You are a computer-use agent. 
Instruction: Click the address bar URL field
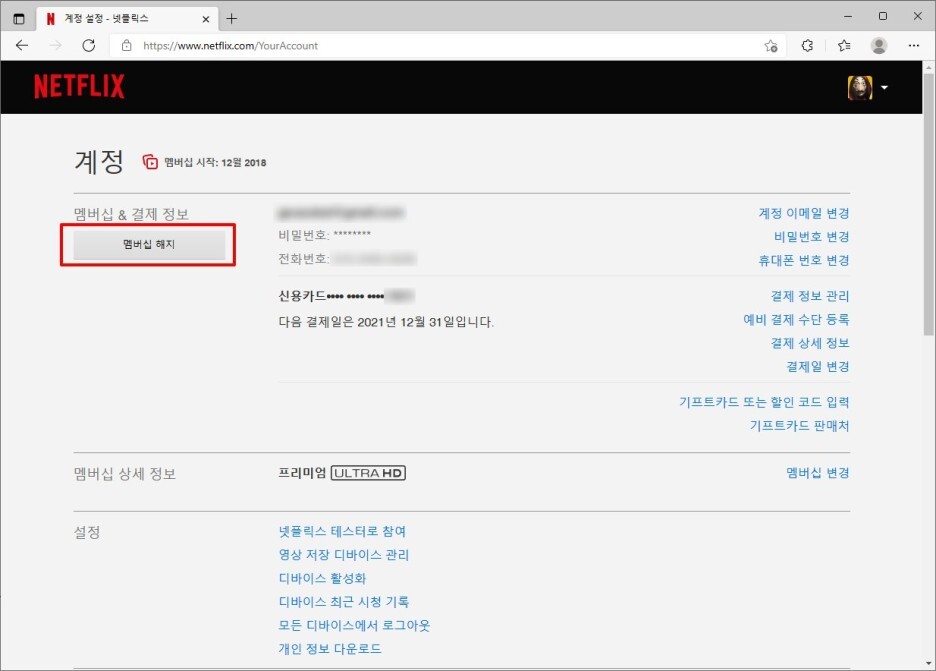(x=448, y=45)
